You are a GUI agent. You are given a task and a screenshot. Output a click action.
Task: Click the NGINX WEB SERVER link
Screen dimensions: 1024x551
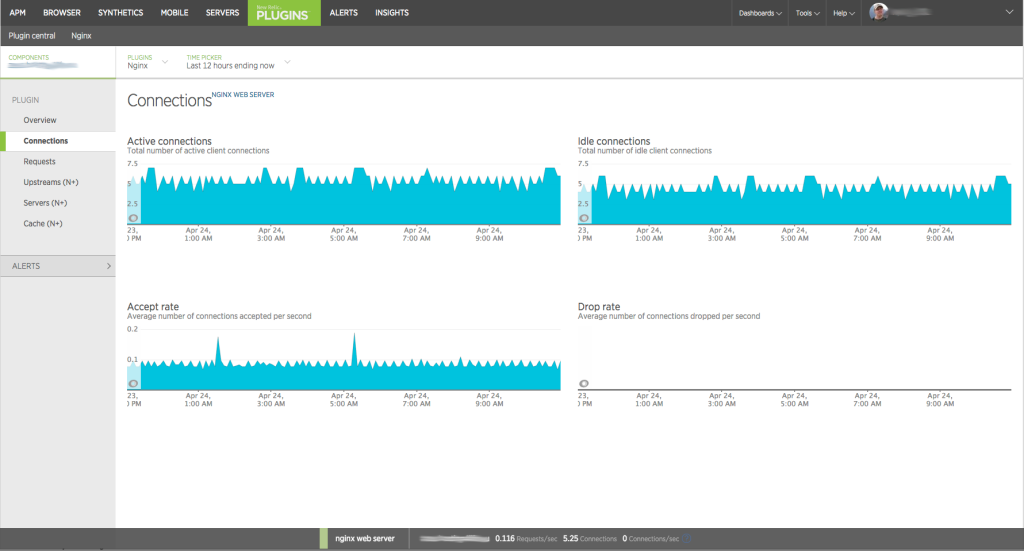243,95
